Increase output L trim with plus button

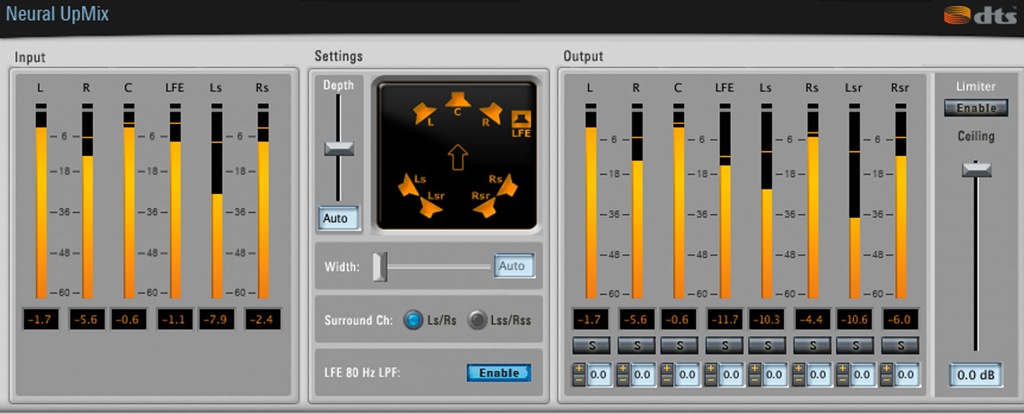(579, 369)
